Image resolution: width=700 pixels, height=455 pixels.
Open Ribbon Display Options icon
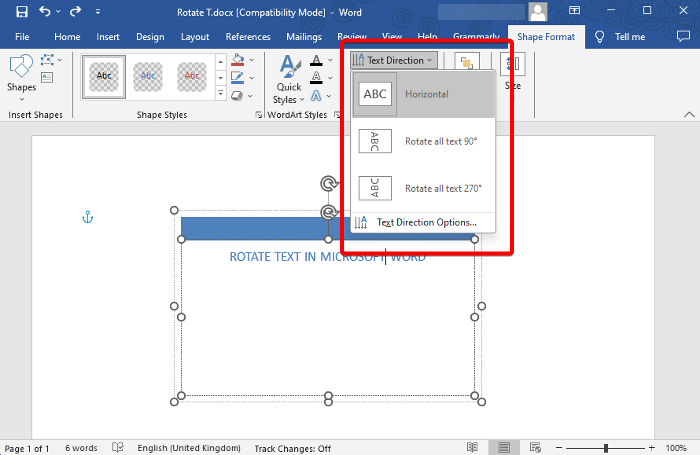tap(575, 10)
